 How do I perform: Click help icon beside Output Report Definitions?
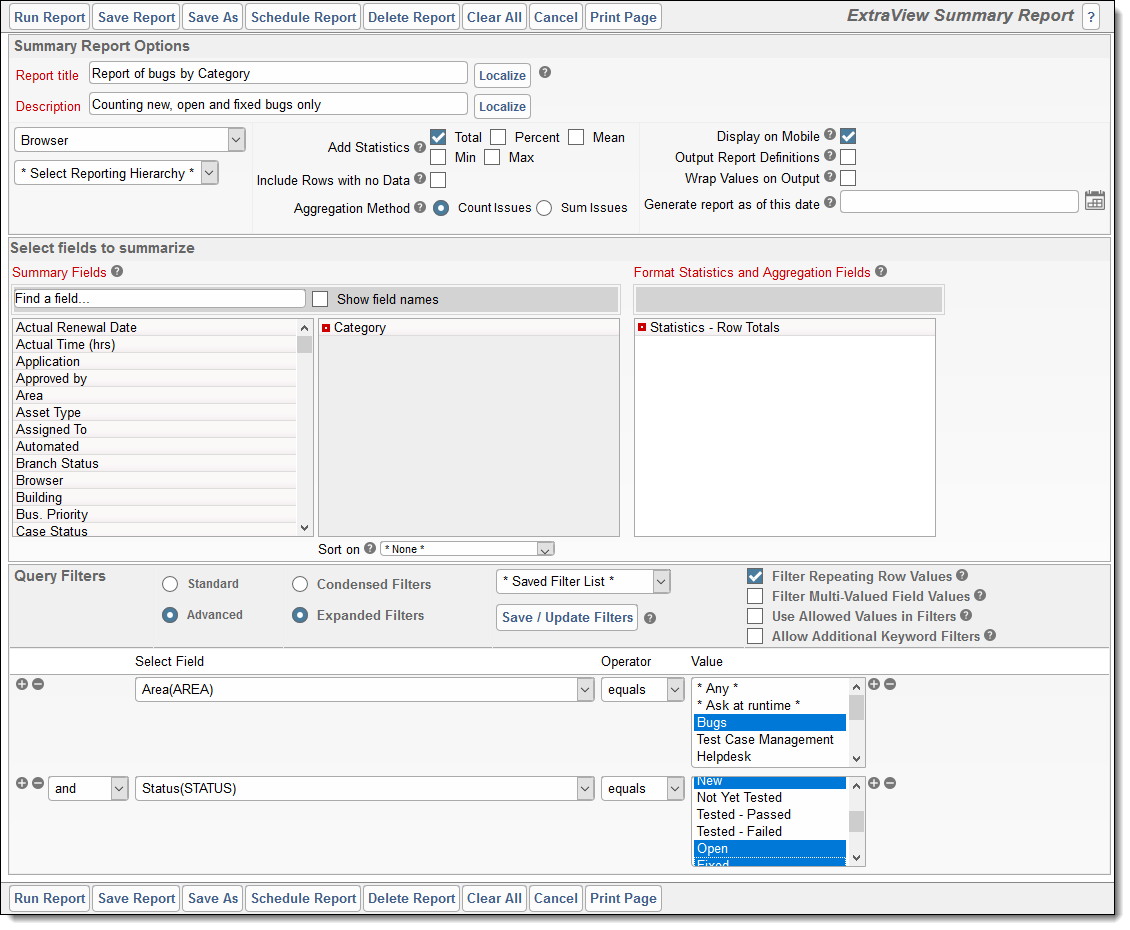coord(829,155)
